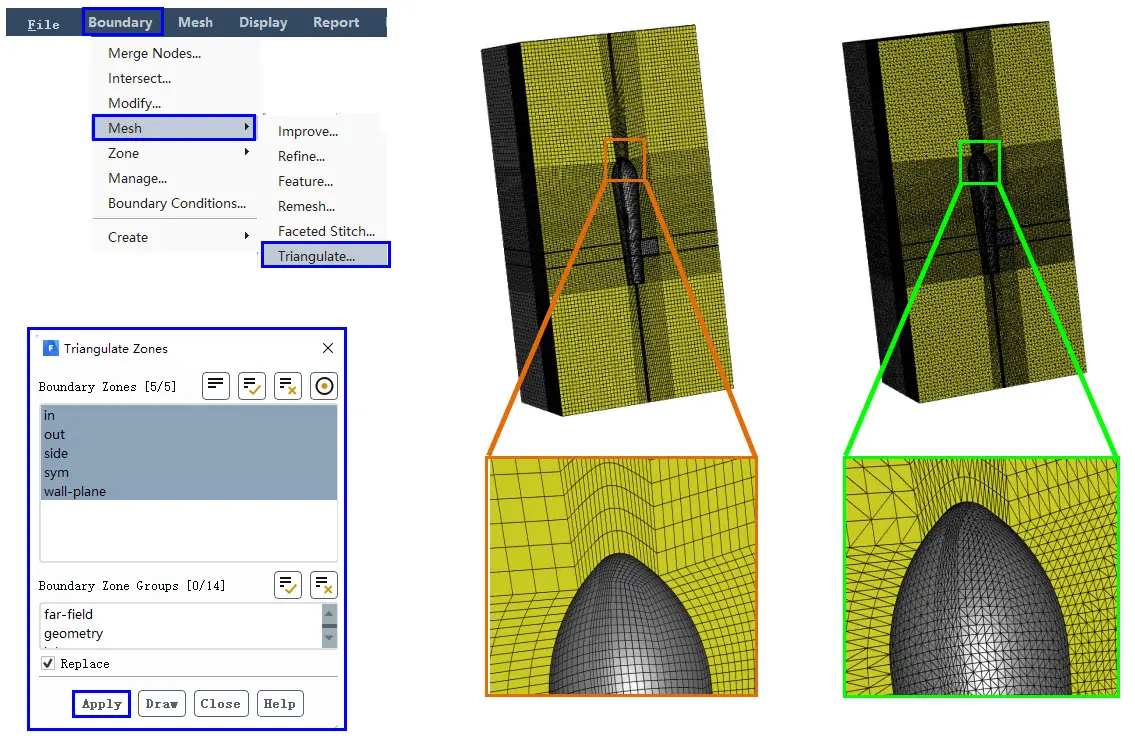
Task: Click the circular selection helper icon
Action: point(324,386)
